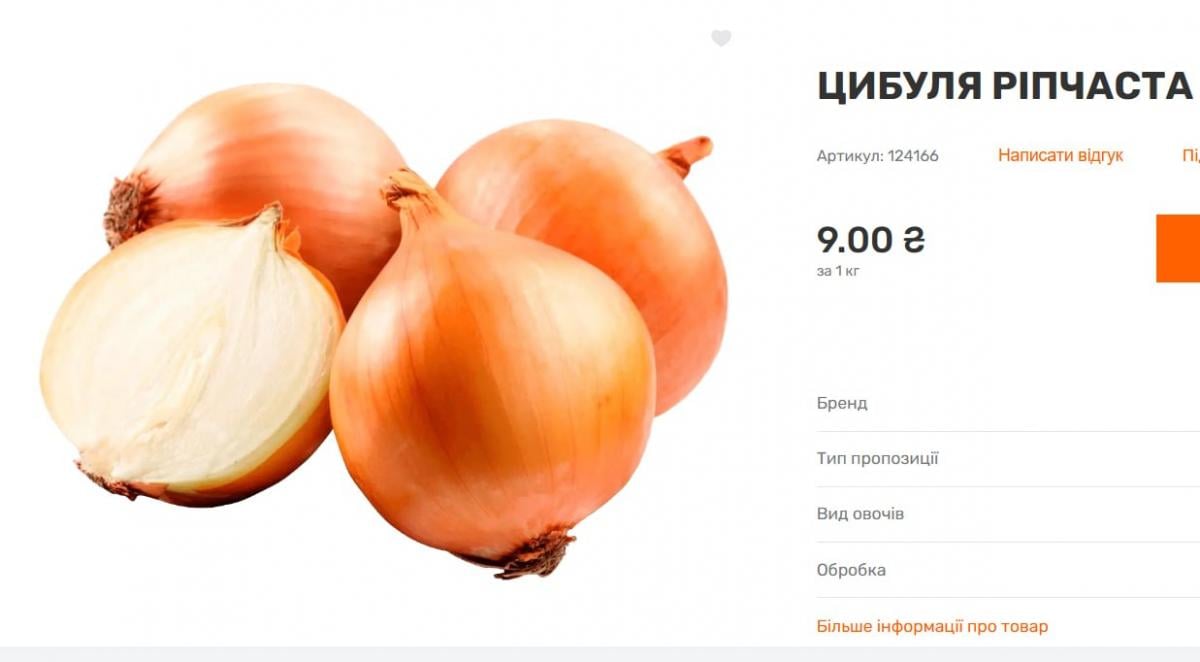Open 'Більше інформації про товар' link
Image resolution: width=1200 pixels, height=662 pixels.
point(932,627)
